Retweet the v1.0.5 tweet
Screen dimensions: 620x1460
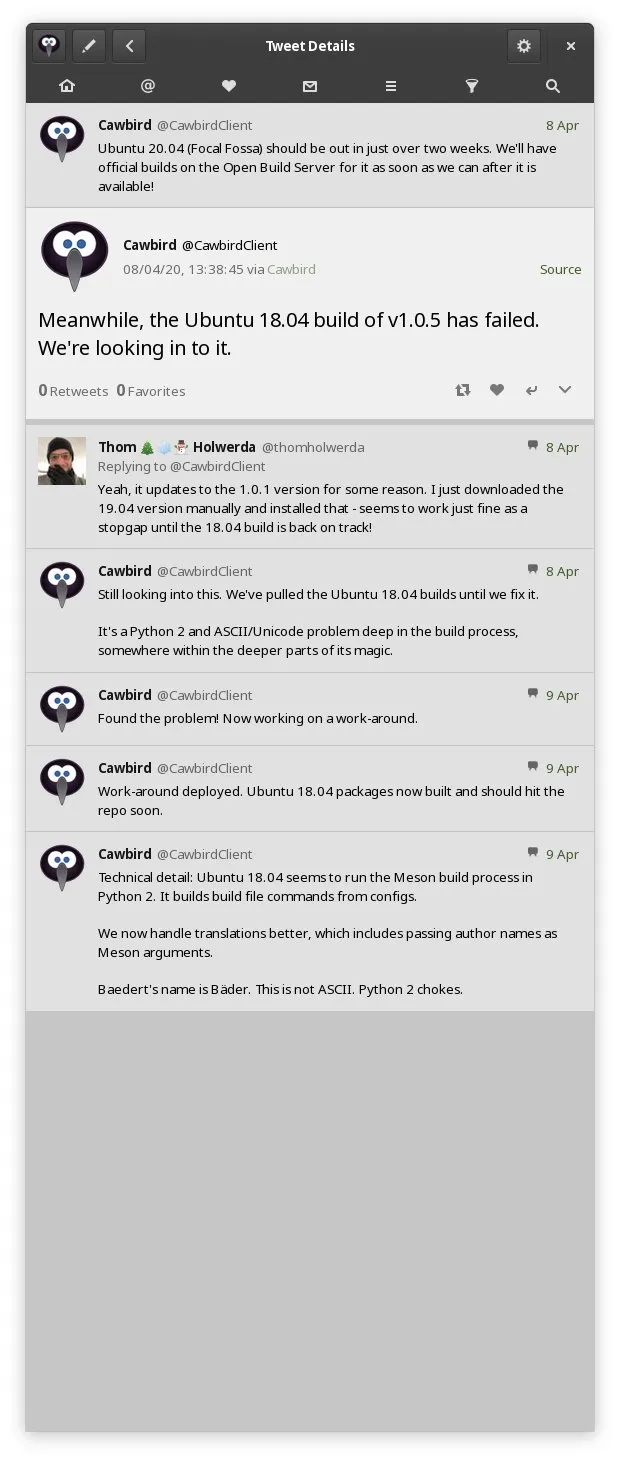463,390
